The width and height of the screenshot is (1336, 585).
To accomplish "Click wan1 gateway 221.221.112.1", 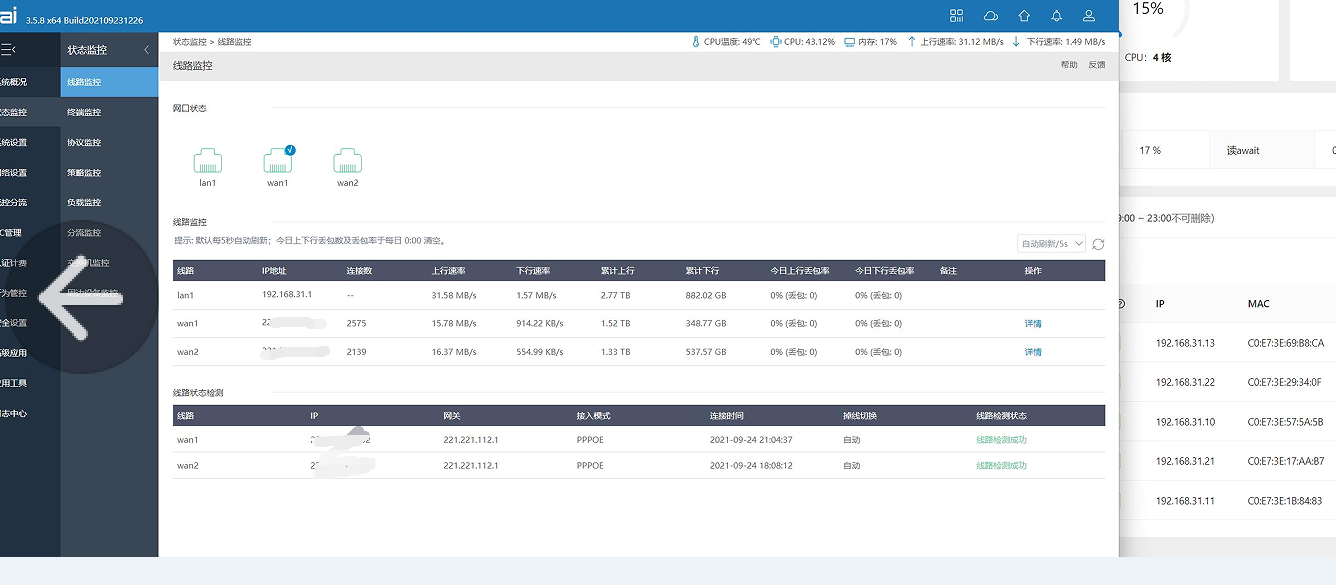I will click(x=471, y=440).
